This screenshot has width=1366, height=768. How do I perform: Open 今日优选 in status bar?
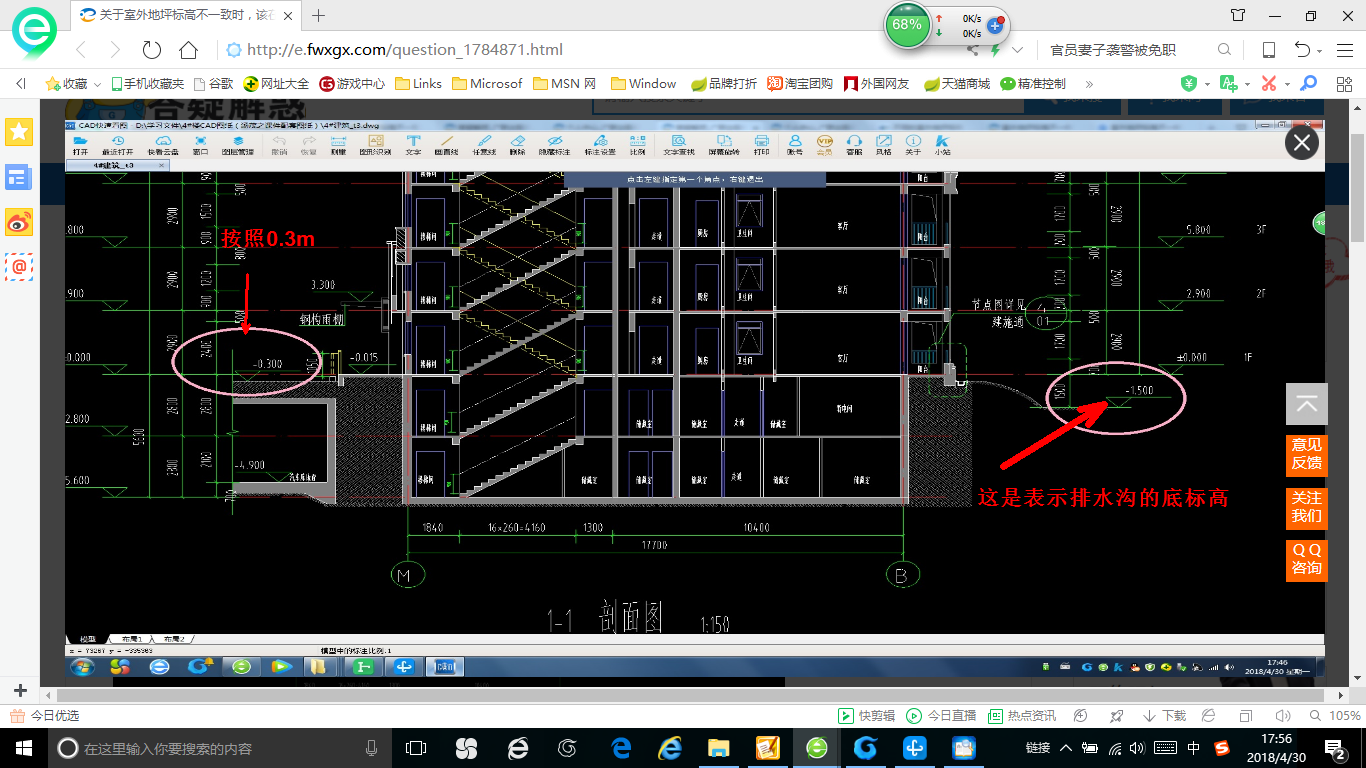point(44,716)
